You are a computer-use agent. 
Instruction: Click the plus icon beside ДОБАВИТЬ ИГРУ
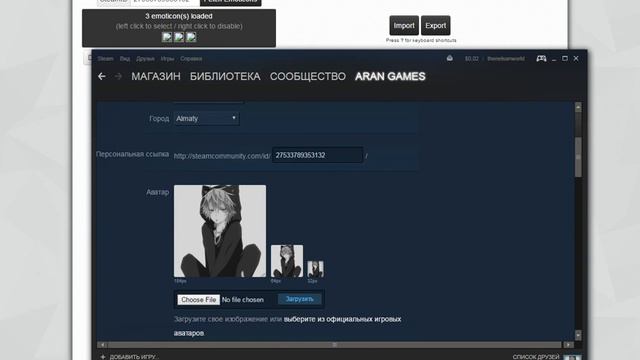click(x=103, y=357)
